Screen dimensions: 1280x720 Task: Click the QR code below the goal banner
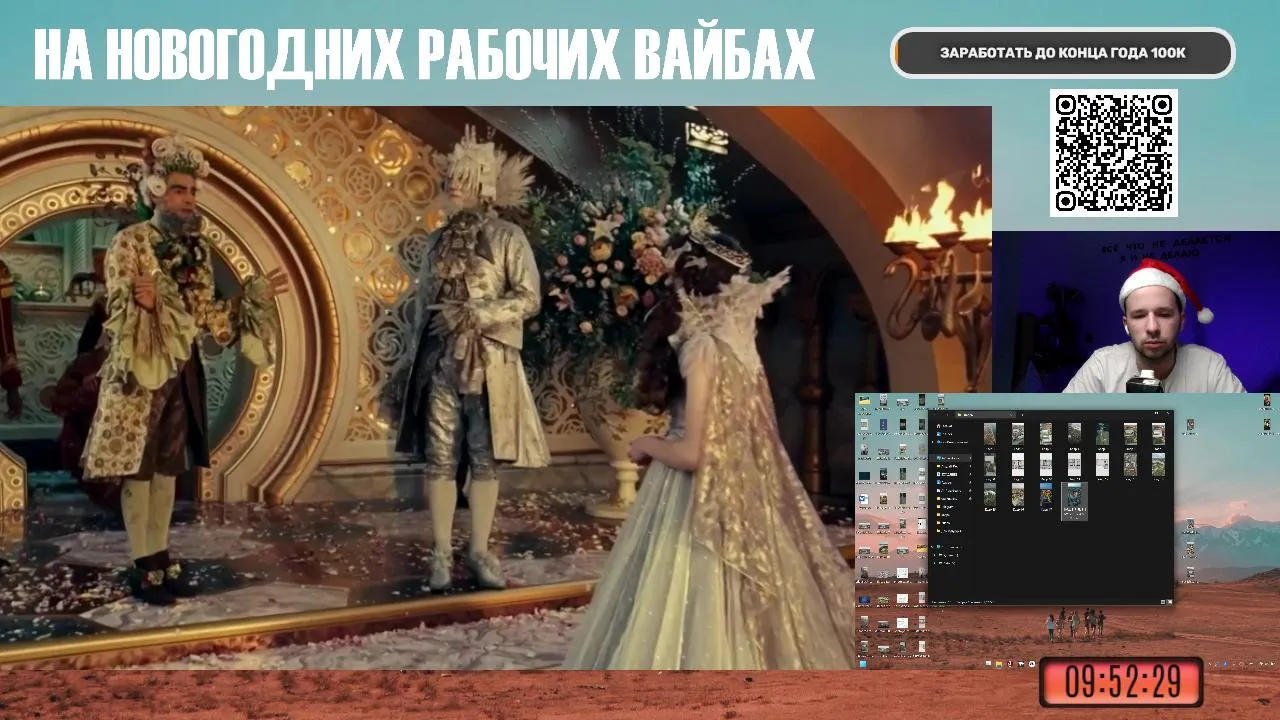click(1114, 153)
